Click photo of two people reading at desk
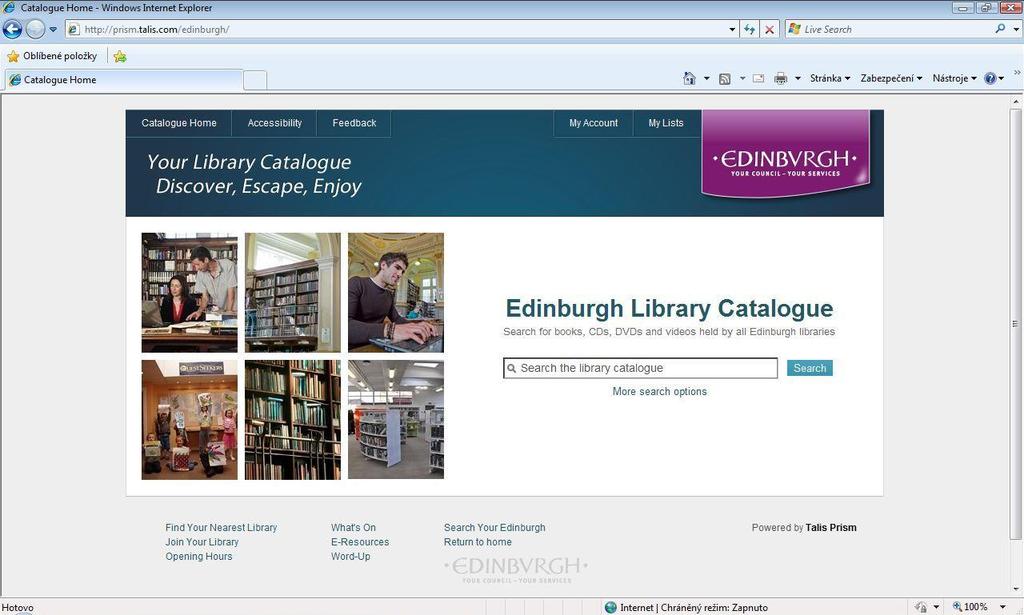This screenshot has width=1024, height=615. [189, 292]
